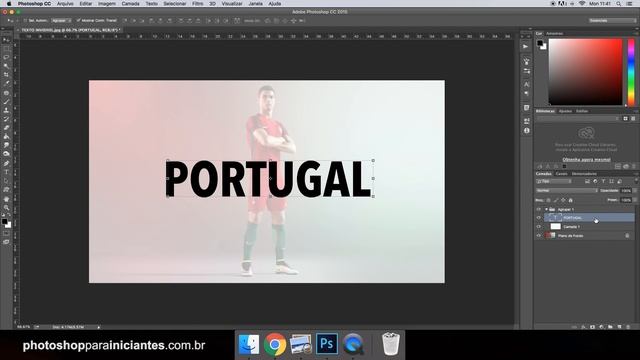Select the Spot Healing Brush tool
The height and width of the screenshot is (360, 640).
pyautogui.click(x=6, y=93)
